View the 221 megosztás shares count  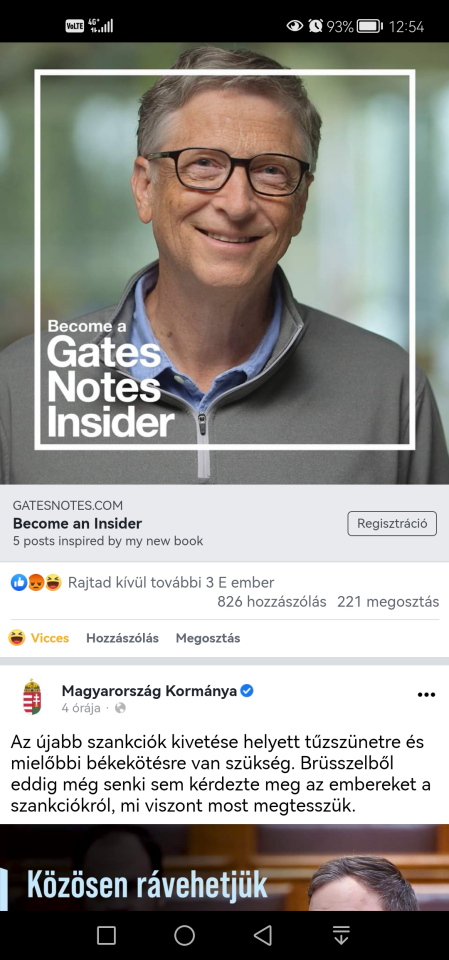tap(388, 602)
